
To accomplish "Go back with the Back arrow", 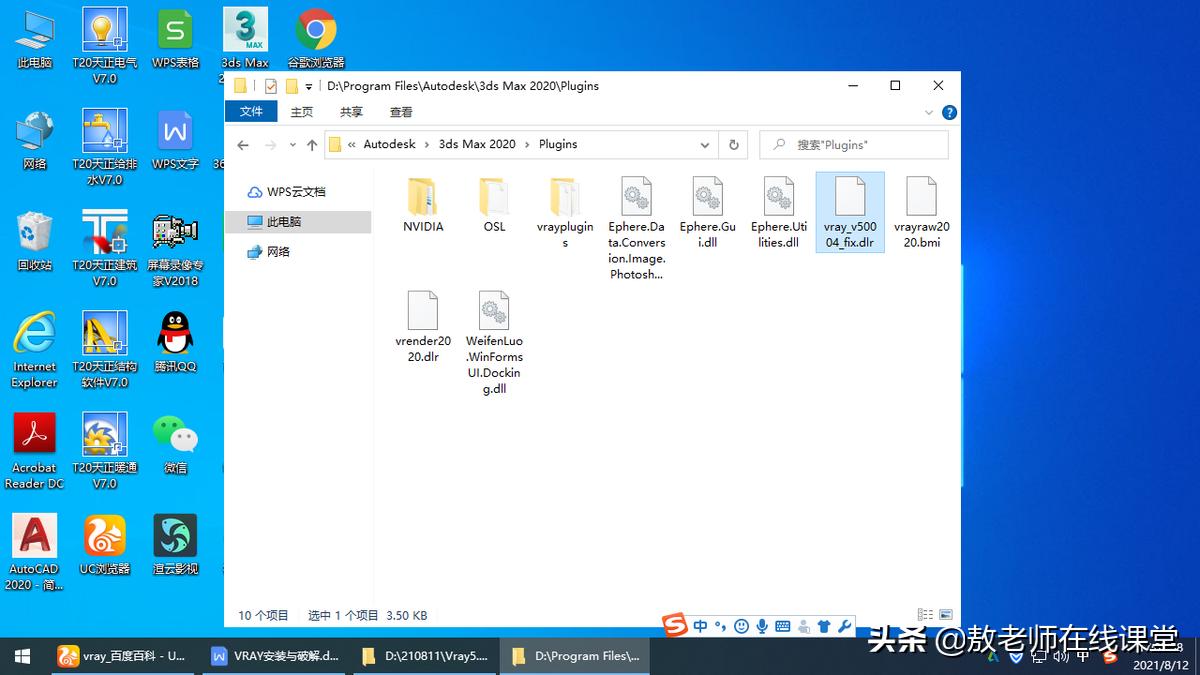I will tap(243, 145).
